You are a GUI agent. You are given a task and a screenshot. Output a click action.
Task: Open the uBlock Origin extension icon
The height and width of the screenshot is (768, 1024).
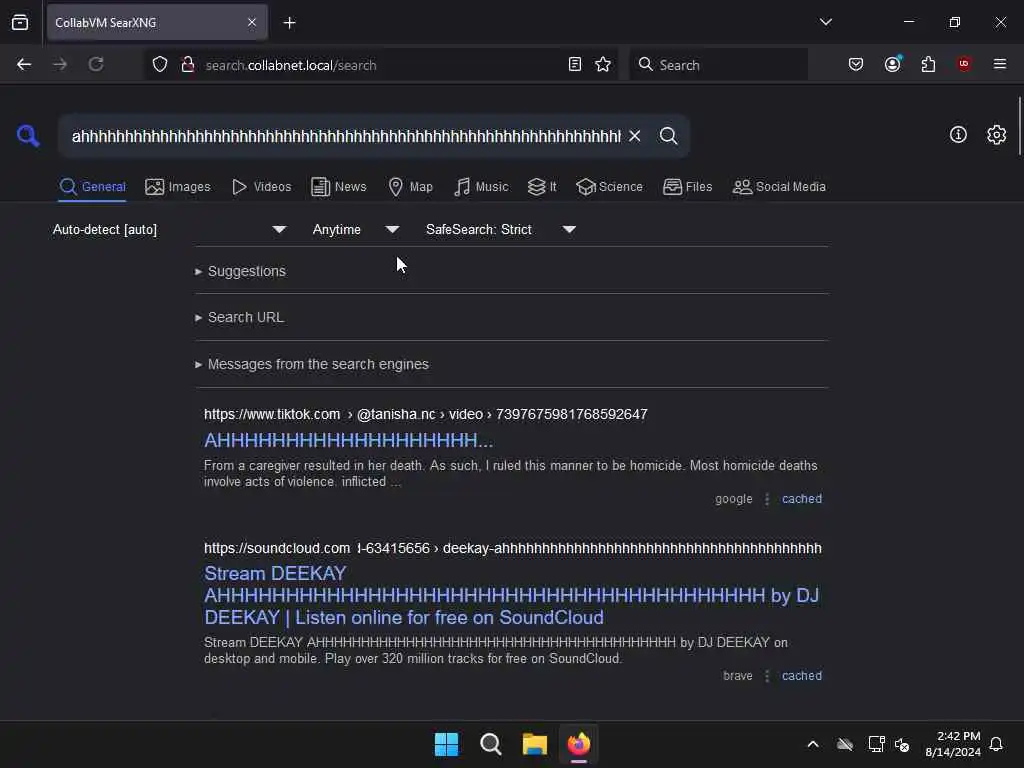pos(964,64)
